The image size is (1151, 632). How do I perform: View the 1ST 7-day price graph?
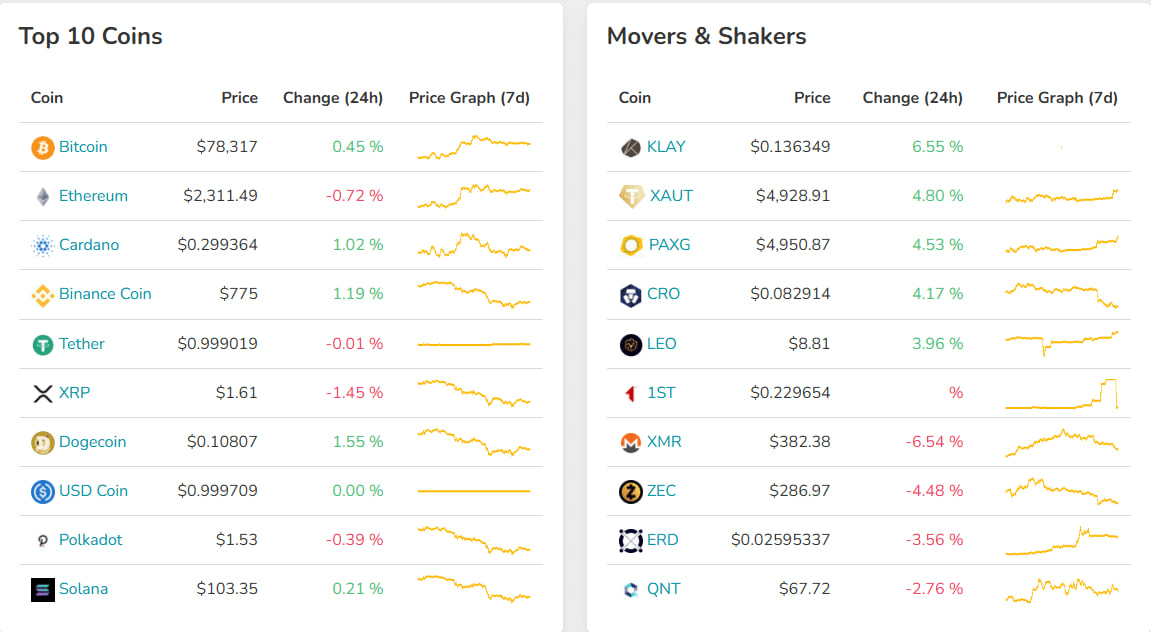coord(1061,393)
